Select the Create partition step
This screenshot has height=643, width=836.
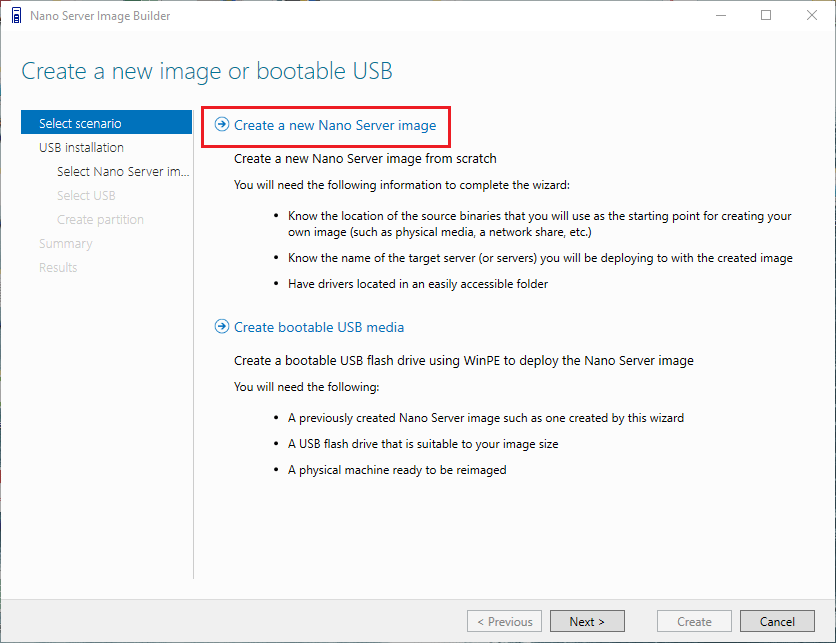click(x=100, y=219)
